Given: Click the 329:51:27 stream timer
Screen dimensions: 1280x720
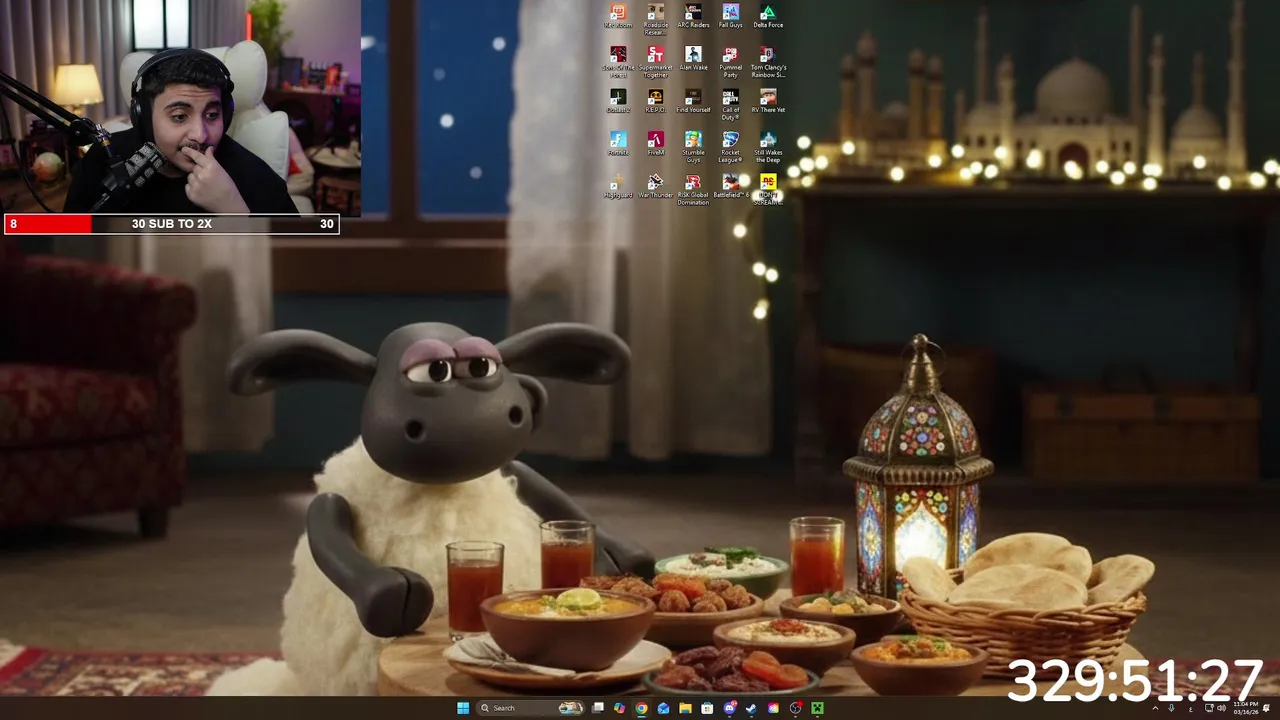Looking at the screenshot, I should 1135,679.
